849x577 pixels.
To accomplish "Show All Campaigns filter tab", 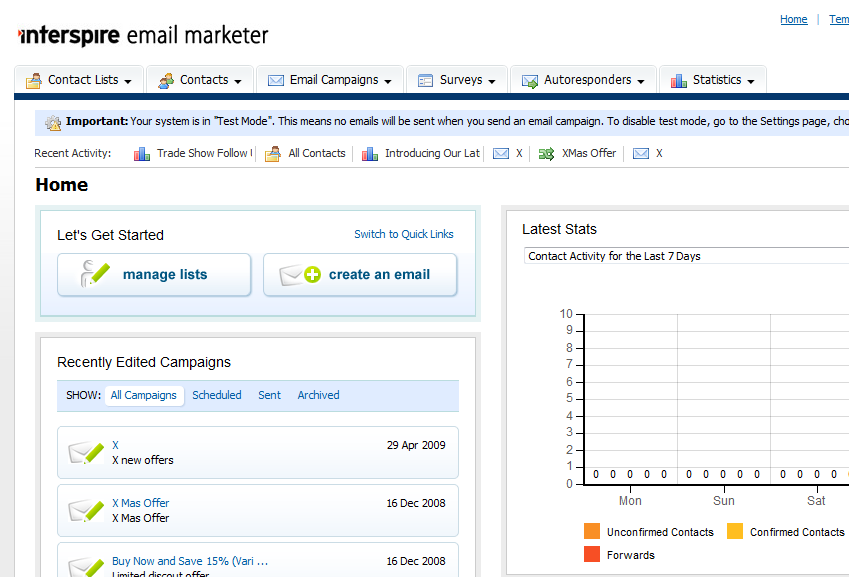I will 143,395.
